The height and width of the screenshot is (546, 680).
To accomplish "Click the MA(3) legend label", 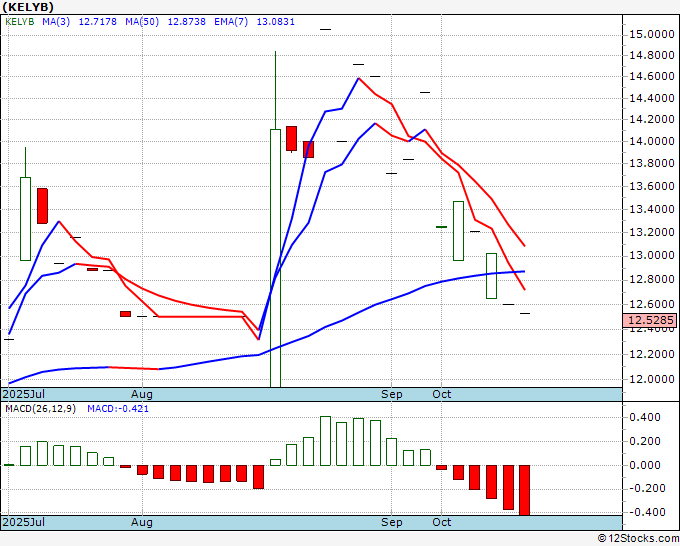I will click(56, 21).
